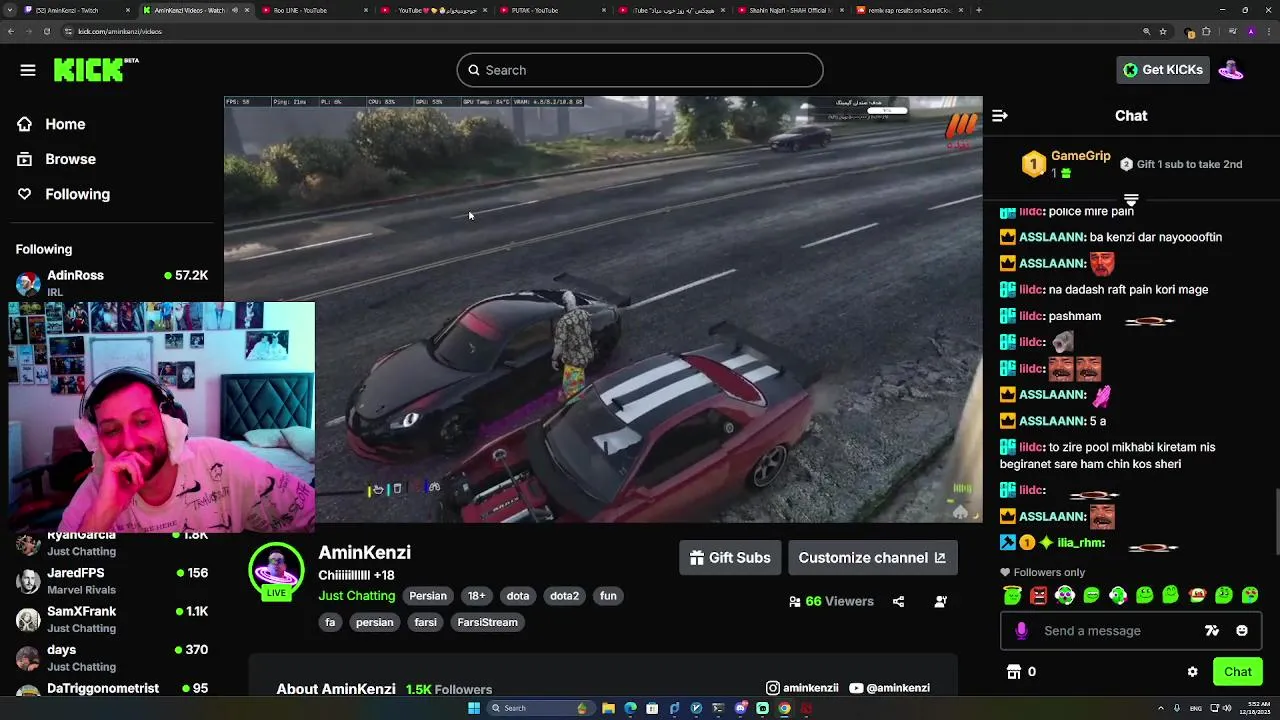Screen dimensions: 1280x720
Task: Open the Just Chatting category link
Action: 356,596
